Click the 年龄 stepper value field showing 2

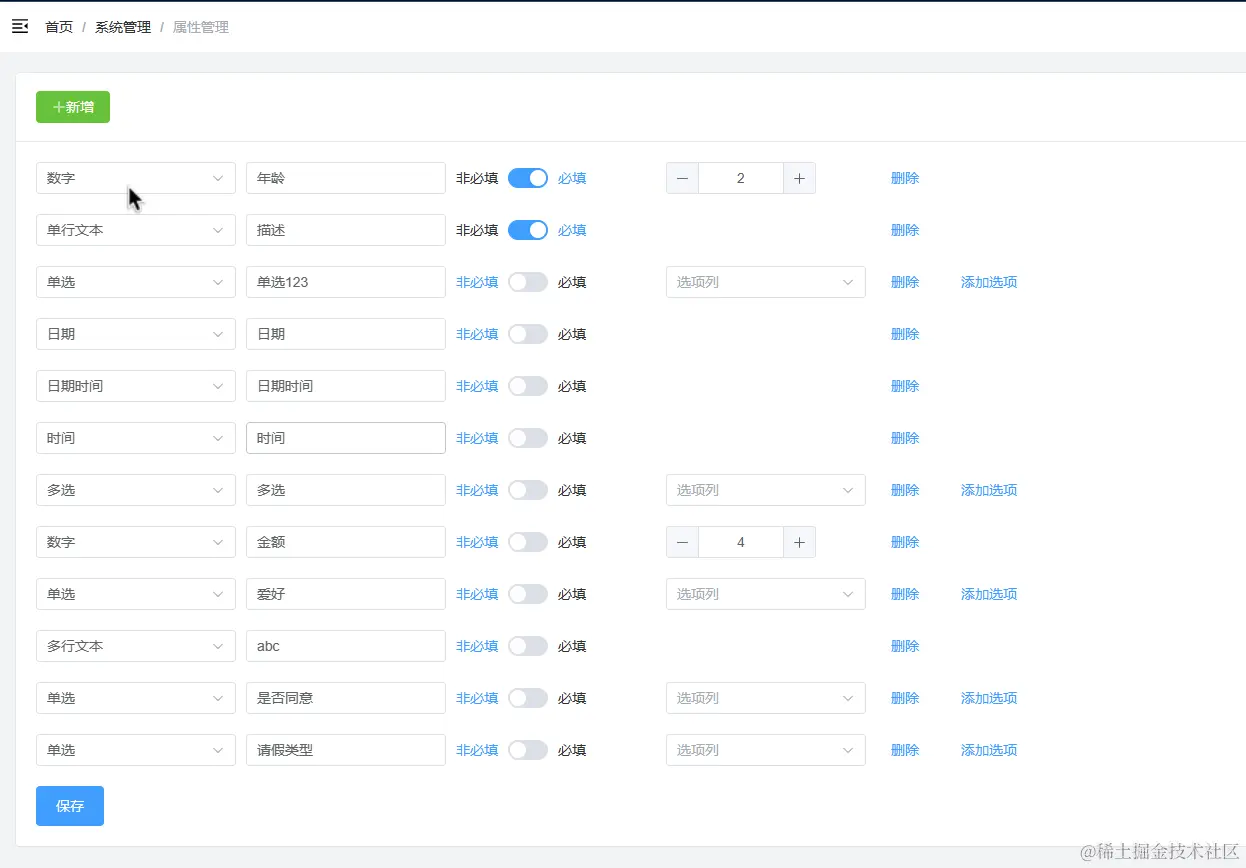tap(741, 178)
